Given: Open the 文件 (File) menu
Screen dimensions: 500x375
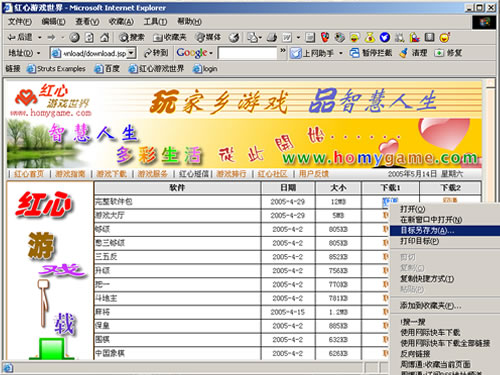Looking at the screenshot, I should (x=20, y=22).
